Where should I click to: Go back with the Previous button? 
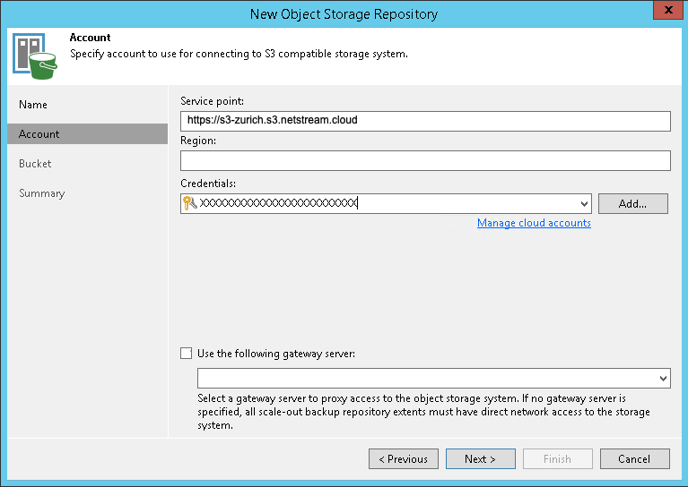point(403,459)
